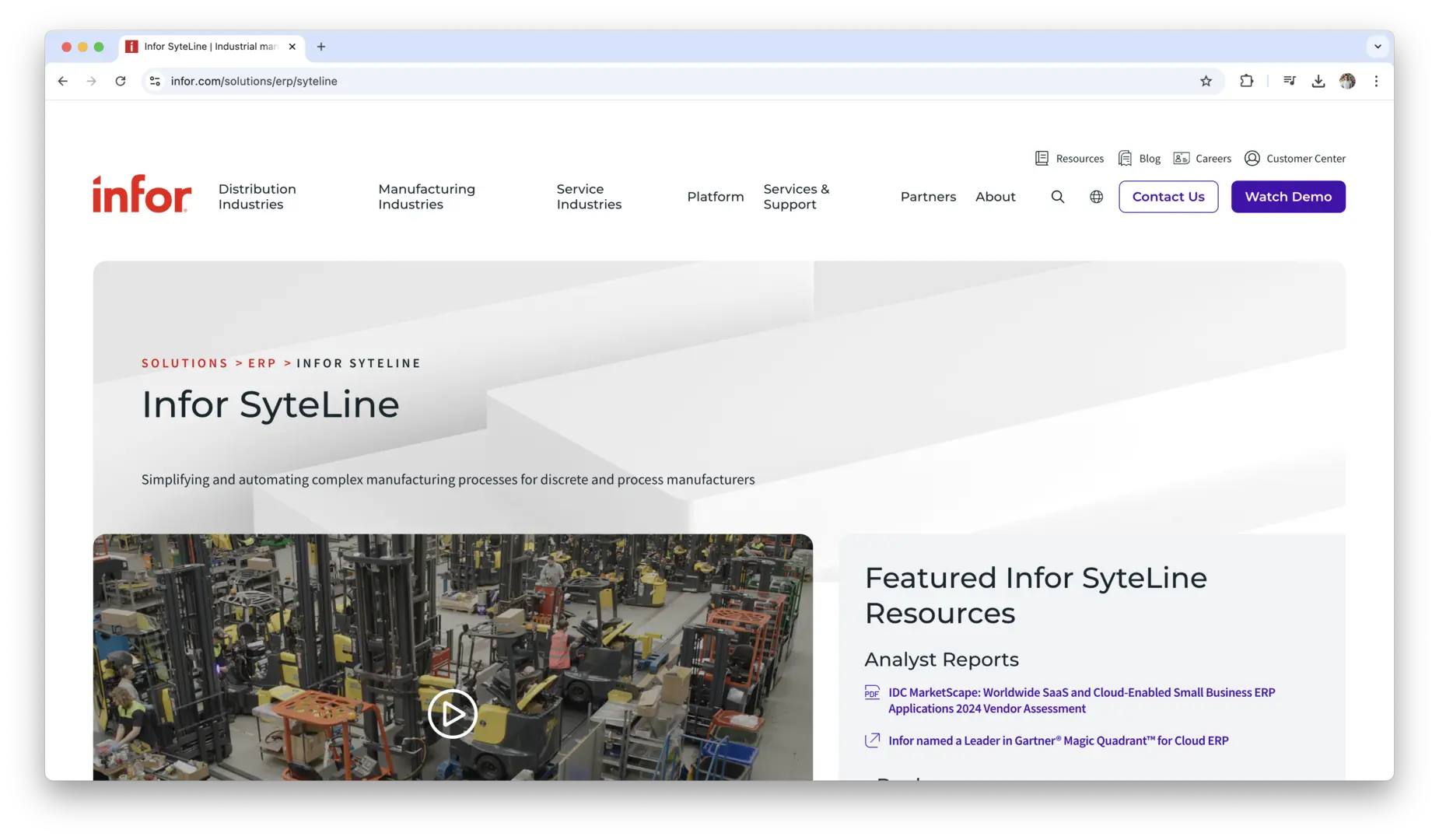Screen dimensions: 1439x840
Task: Click the Watch Demo button
Action: (x=1288, y=197)
